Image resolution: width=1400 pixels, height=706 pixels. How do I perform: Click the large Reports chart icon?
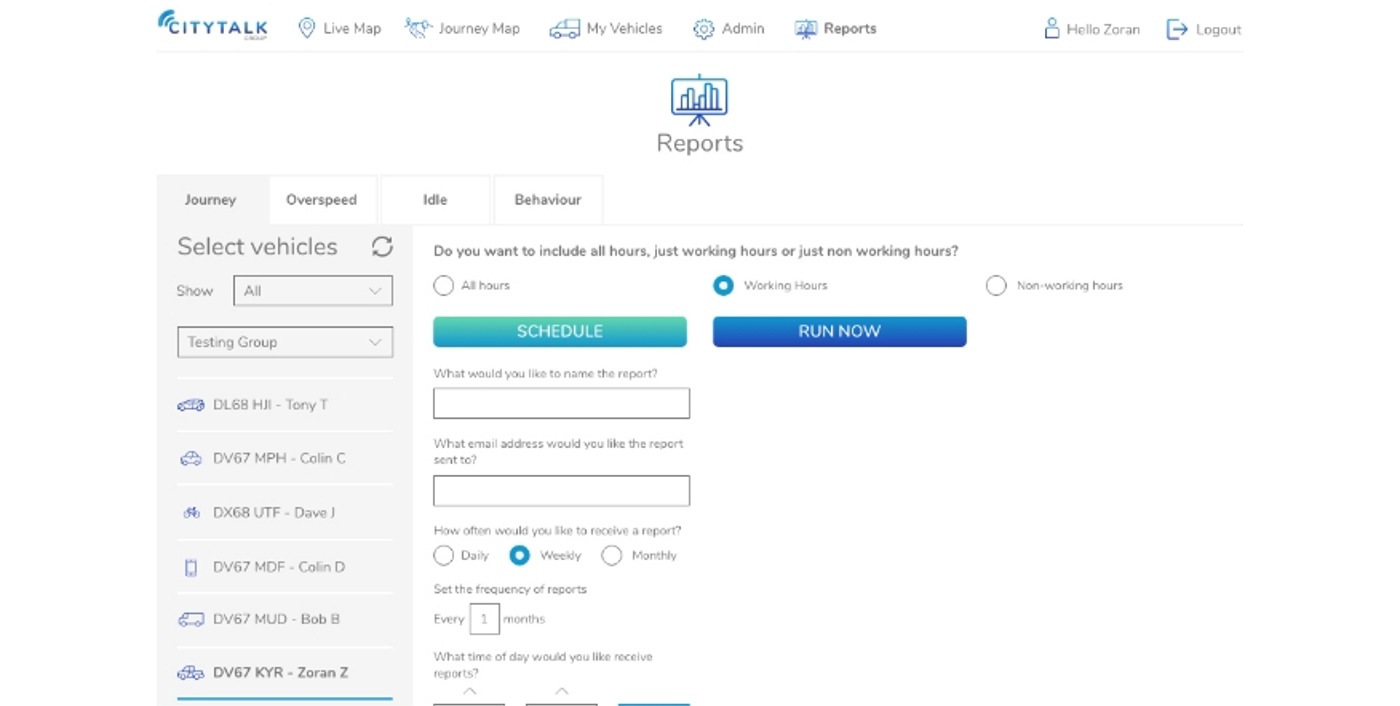pos(699,100)
